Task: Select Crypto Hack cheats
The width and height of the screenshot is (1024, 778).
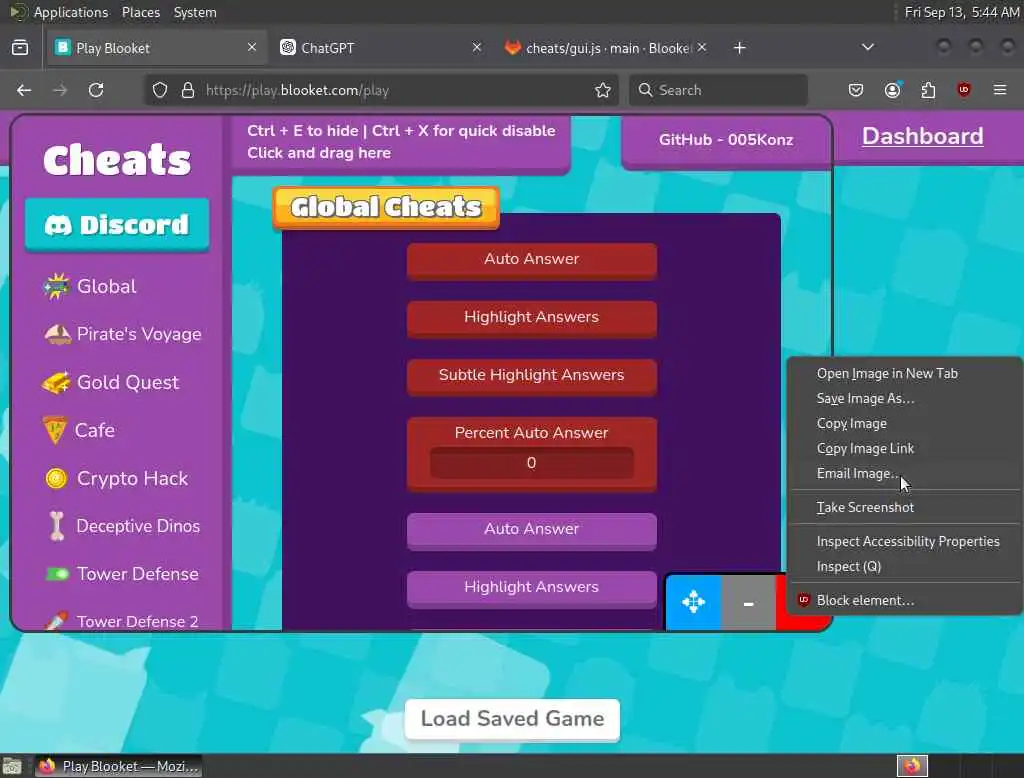Action: click(x=116, y=478)
